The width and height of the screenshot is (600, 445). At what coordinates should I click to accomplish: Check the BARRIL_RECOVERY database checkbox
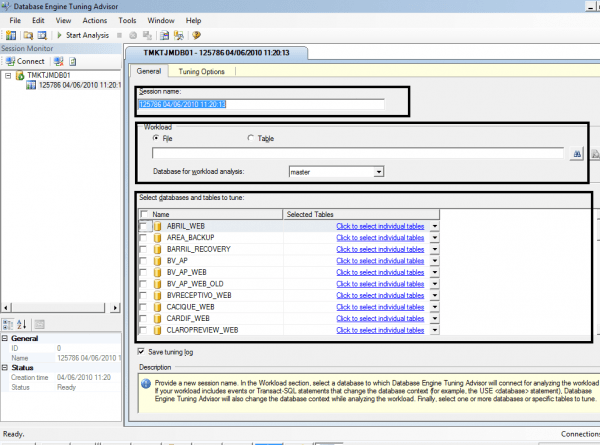point(143,249)
